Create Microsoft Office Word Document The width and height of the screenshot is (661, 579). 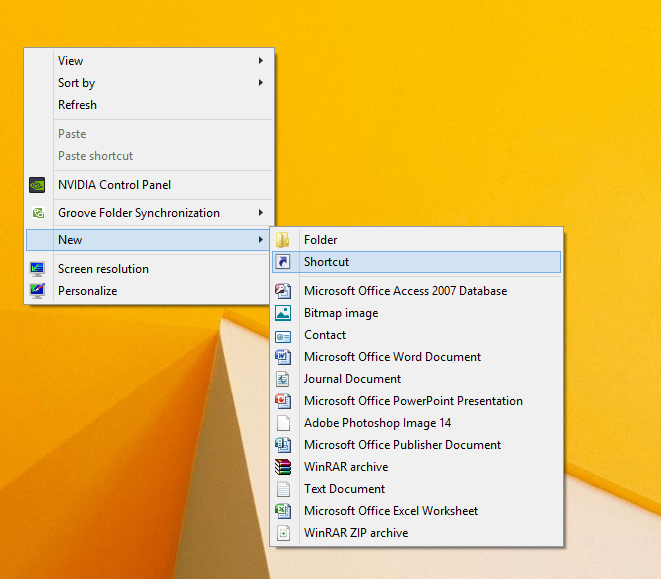416,357
